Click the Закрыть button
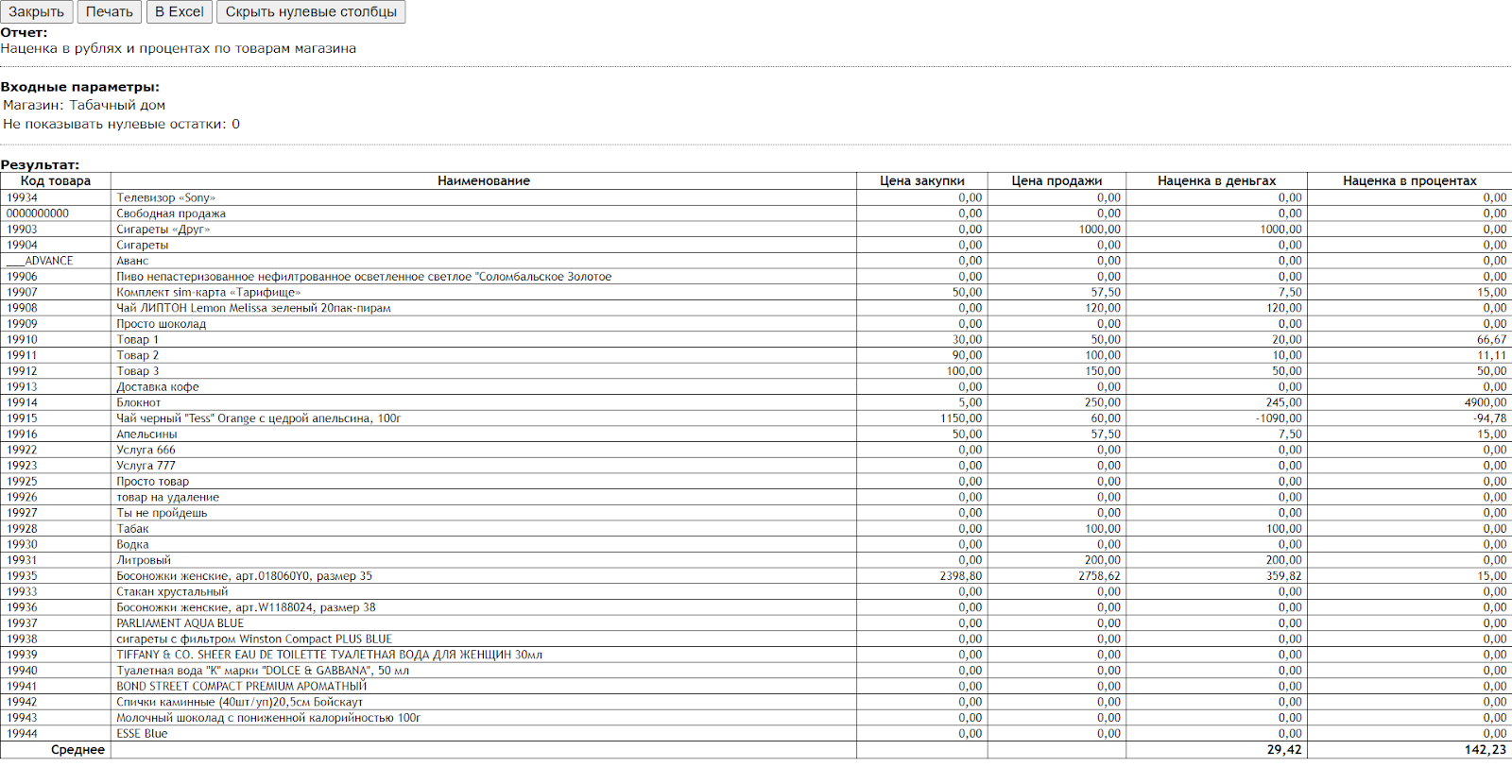Viewport: 1512px width, 784px height. pos(37,12)
